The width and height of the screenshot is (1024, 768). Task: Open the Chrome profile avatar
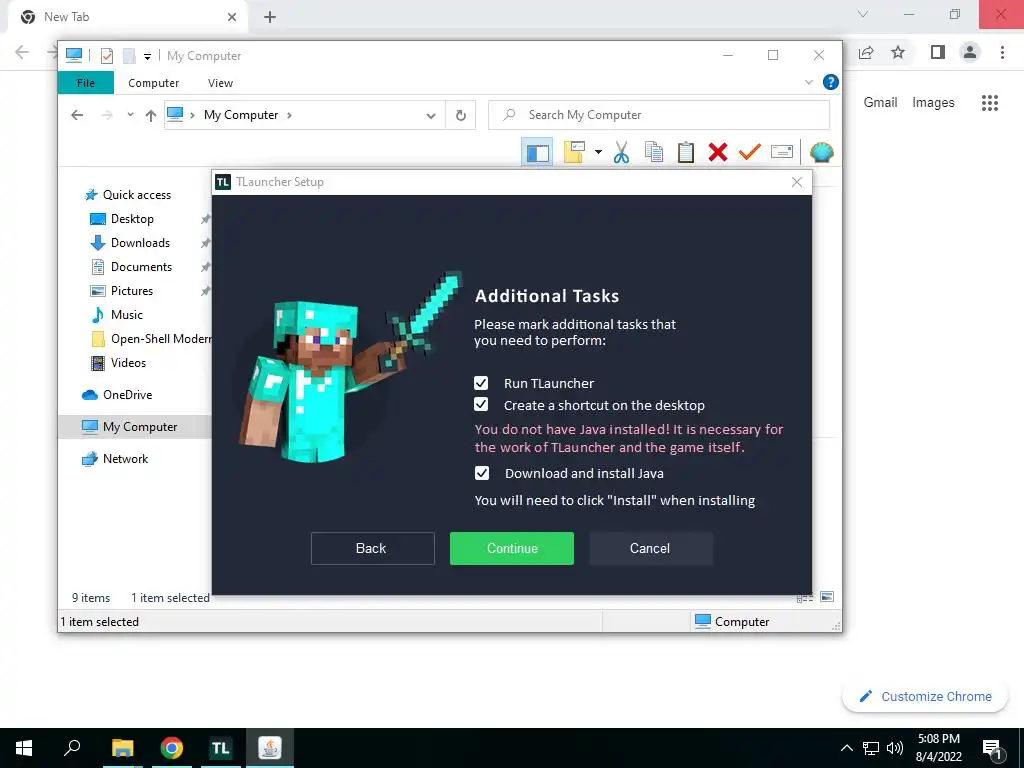970,52
